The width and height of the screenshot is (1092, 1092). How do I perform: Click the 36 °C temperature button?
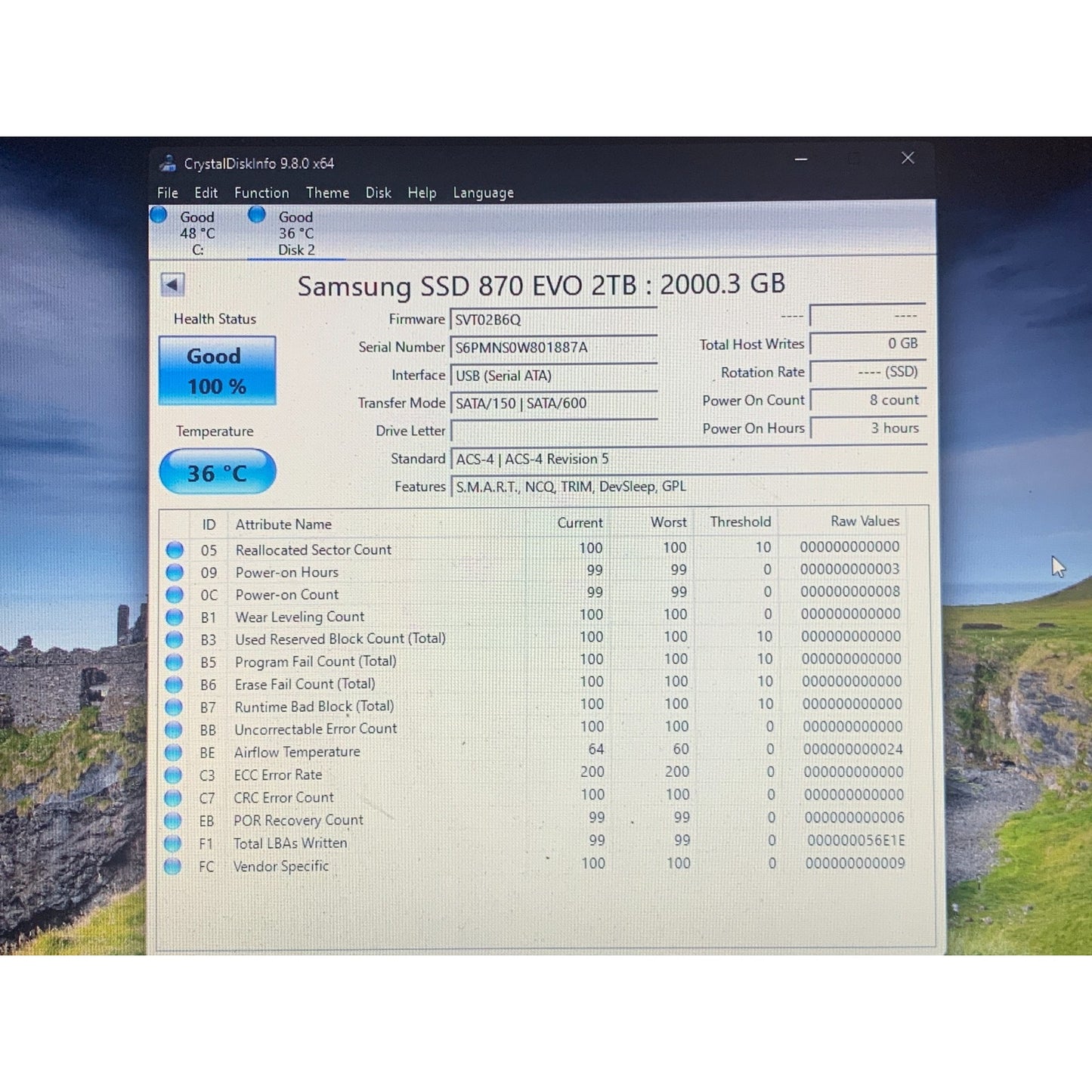[218, 472]
